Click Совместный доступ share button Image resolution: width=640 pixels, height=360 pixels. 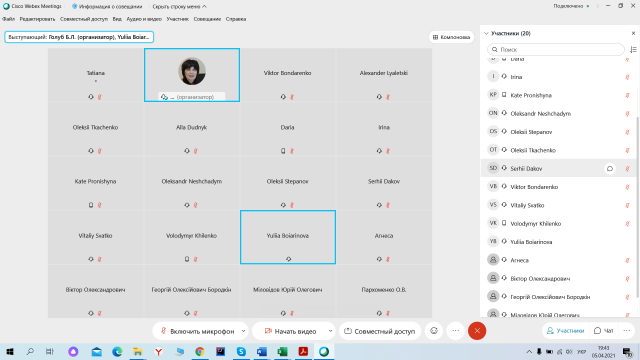pos(380,331)
